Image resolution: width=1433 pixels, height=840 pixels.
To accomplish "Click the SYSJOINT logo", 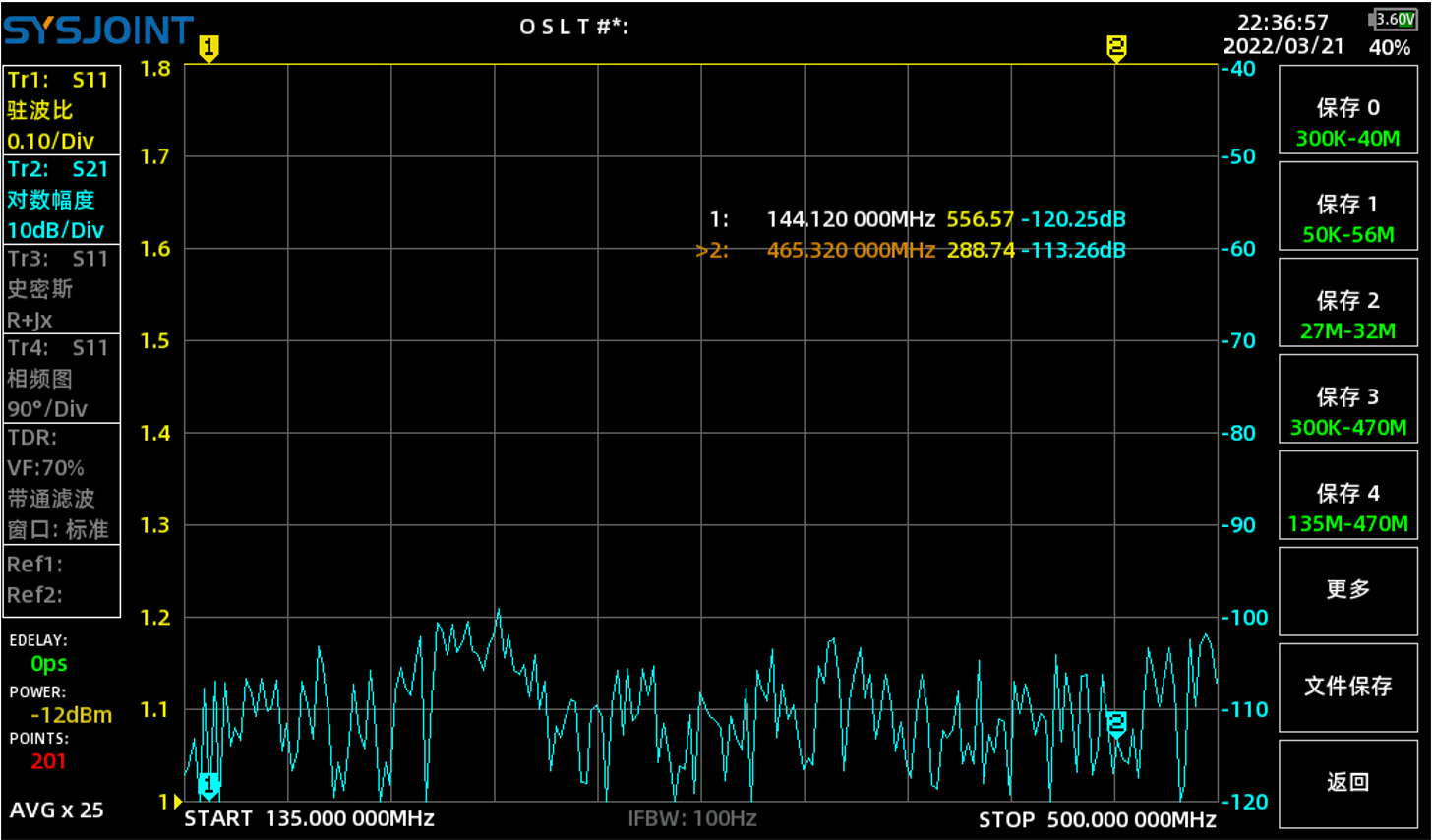I will tap(98, 30).
